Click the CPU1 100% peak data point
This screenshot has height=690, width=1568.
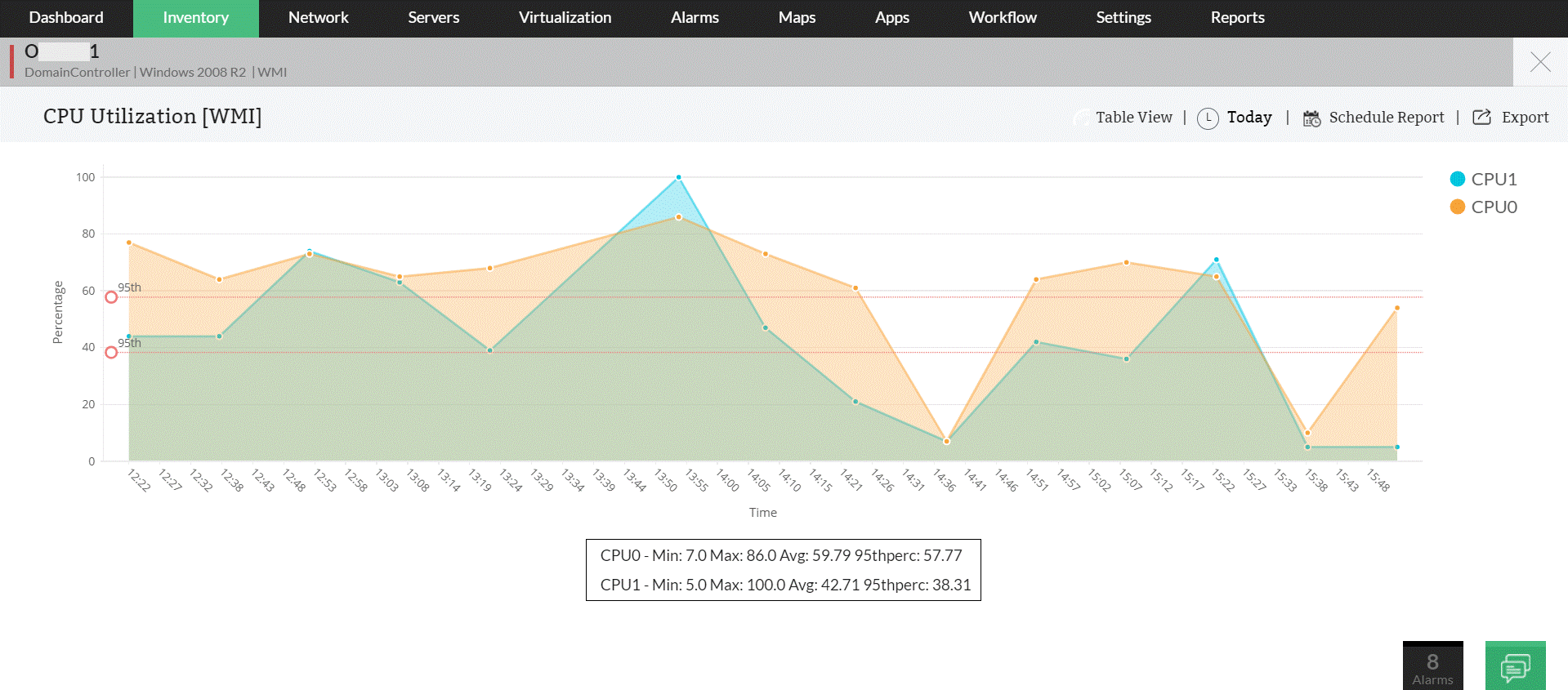point(678,177)
